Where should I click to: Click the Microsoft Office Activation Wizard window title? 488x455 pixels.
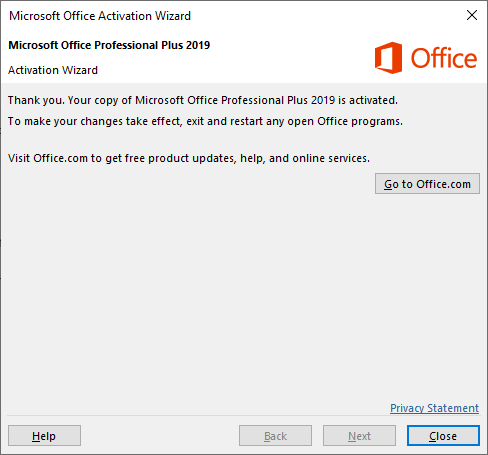[100, 16]
